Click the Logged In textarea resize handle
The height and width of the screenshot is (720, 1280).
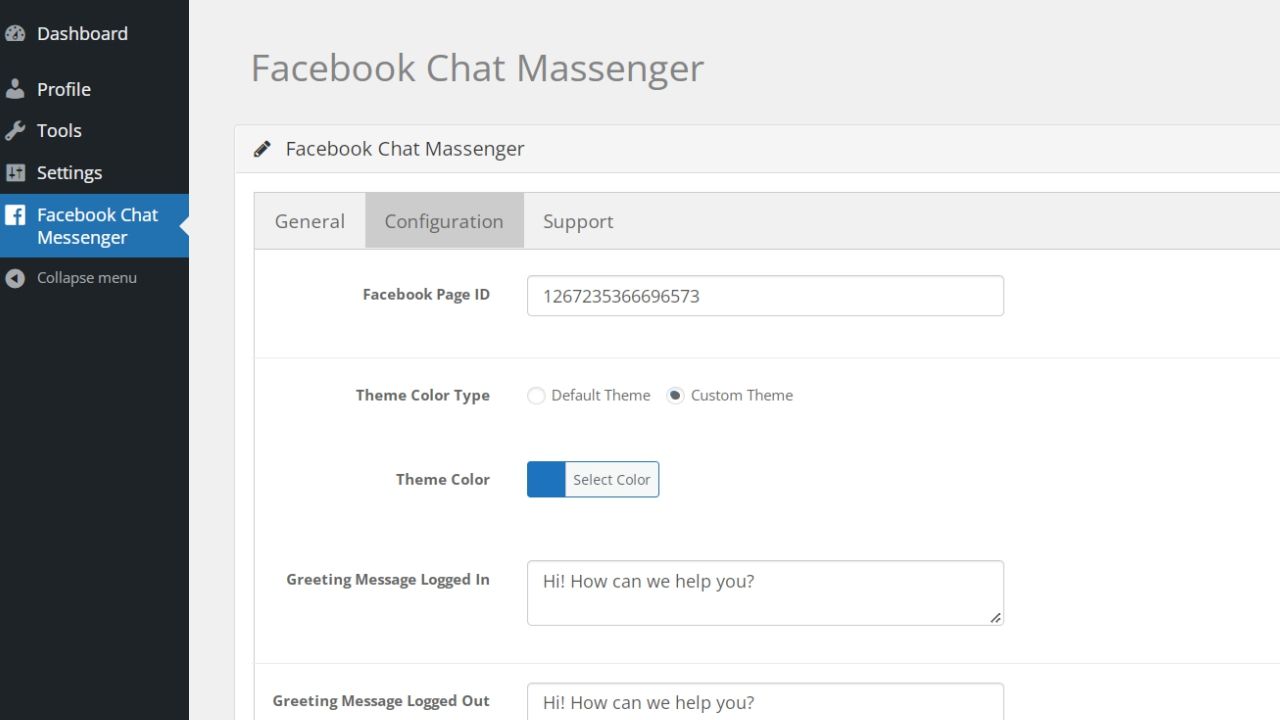(995, 618)
